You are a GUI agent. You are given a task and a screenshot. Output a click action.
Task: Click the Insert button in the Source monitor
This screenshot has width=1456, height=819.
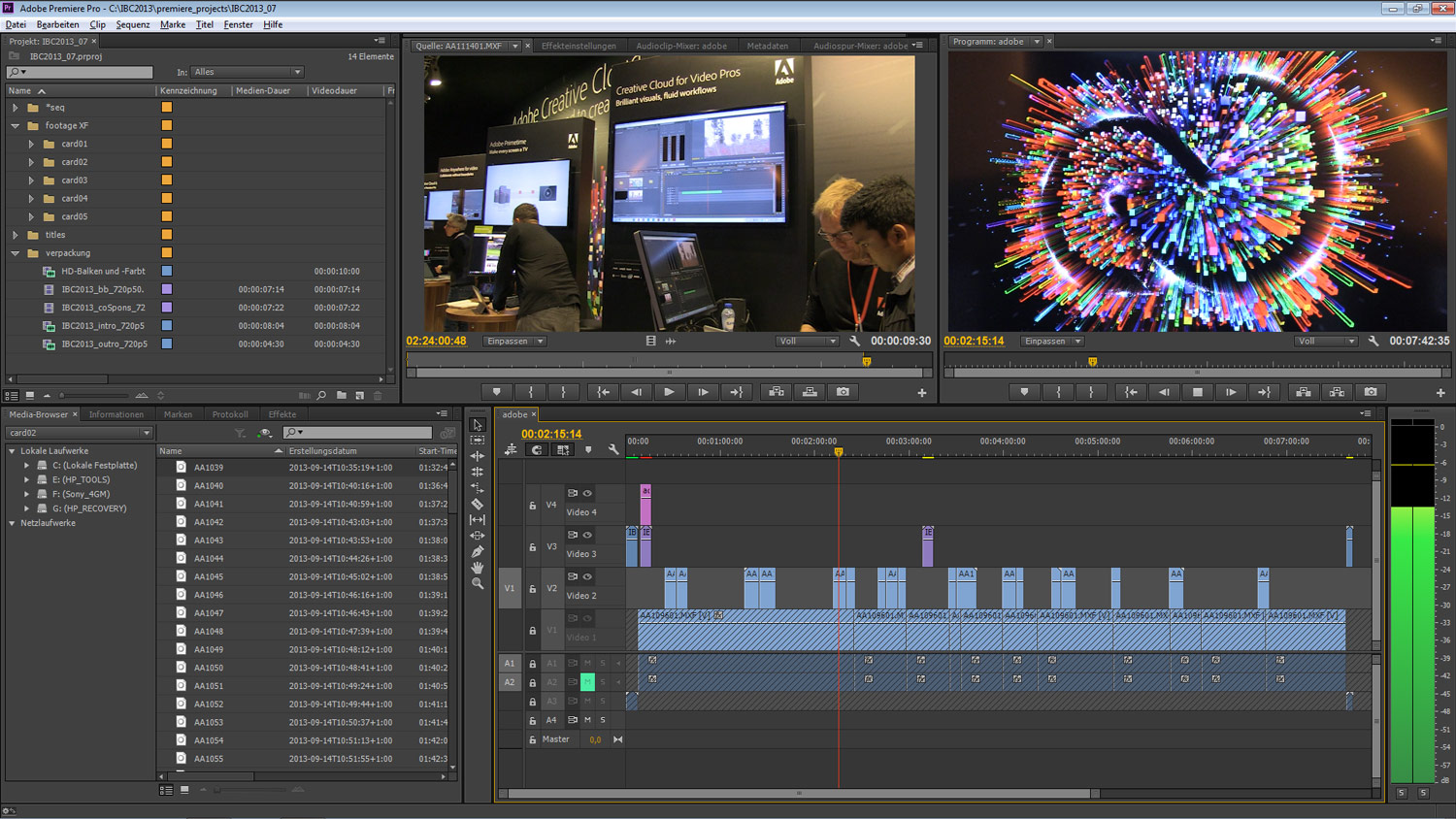pyautogui.click(x=776, y=392)
